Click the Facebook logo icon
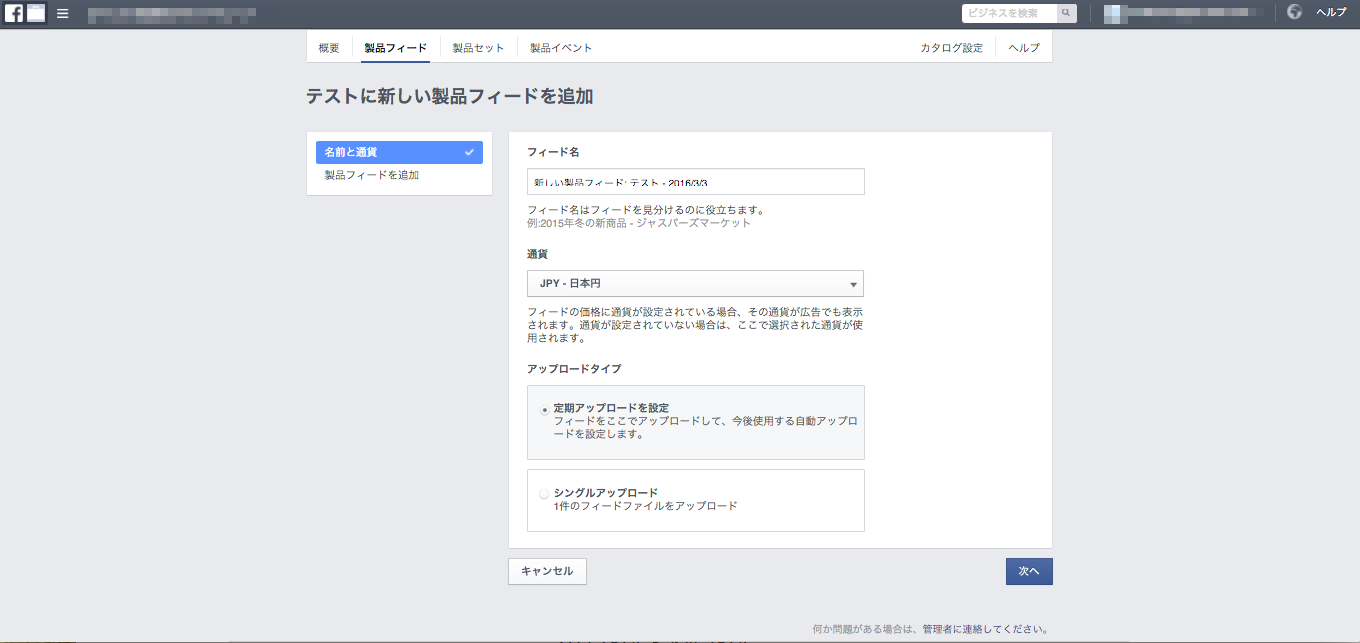Image resolution: width=1360 pixels, height=643 pixels. [14, 13]
